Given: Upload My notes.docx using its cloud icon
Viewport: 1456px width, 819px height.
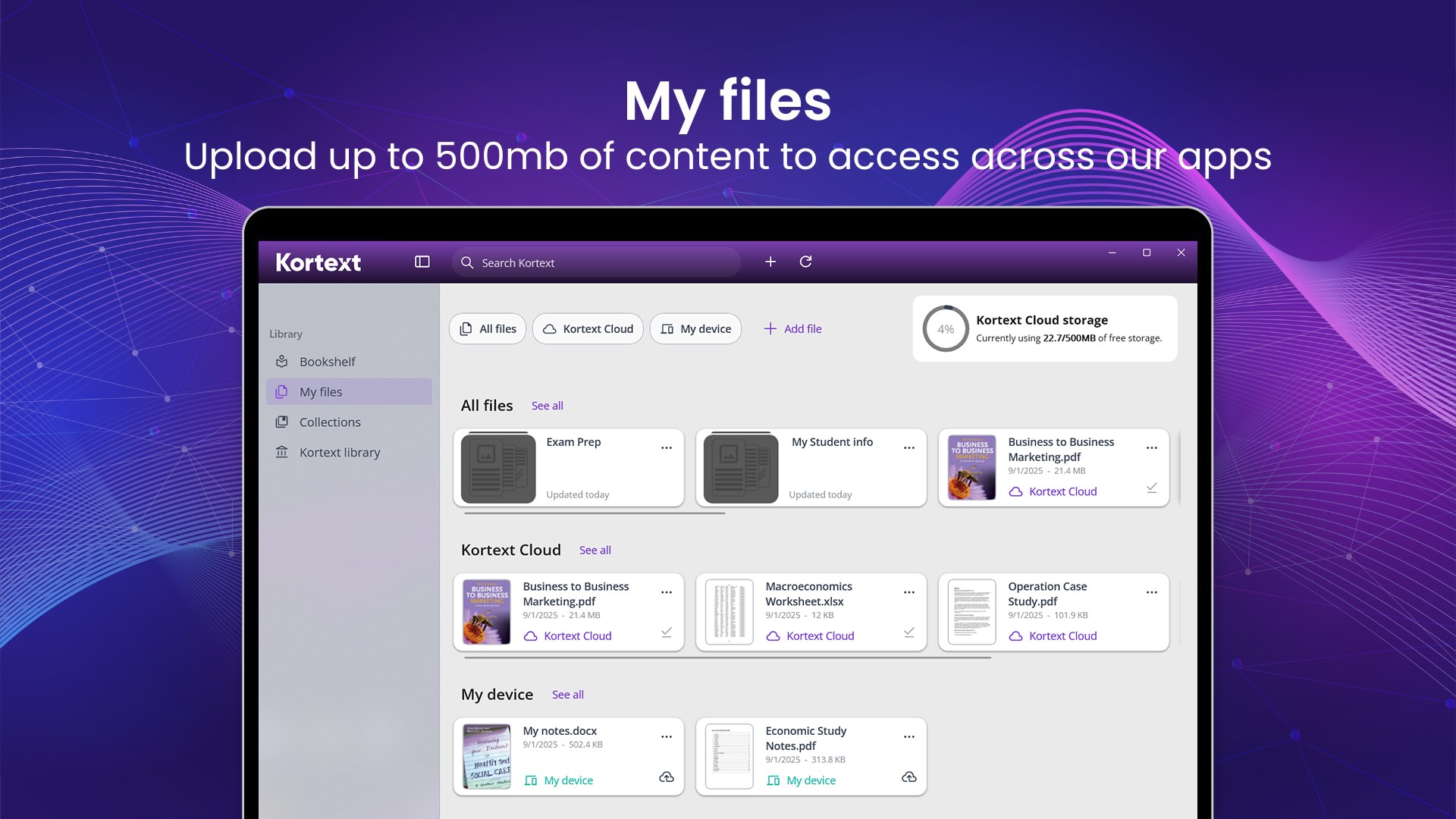Looking at the screenshot, I should (666, 777).
